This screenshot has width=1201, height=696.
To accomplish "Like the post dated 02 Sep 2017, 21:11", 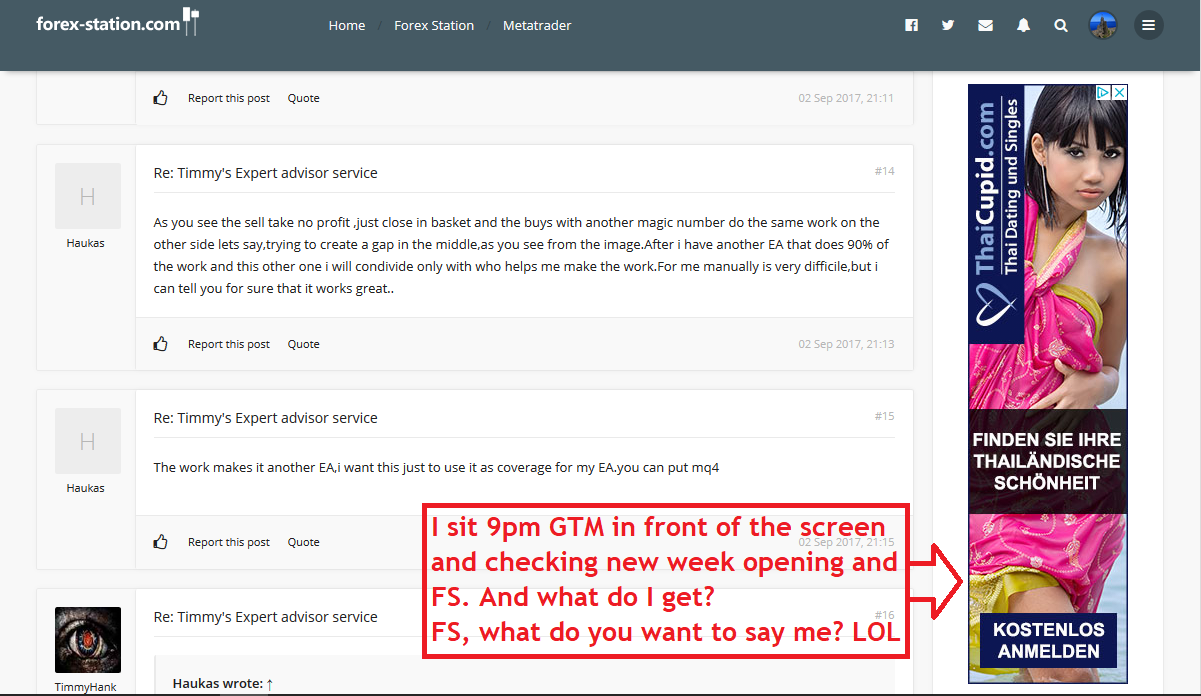I will pyautogui.click(x=160, y=98).
